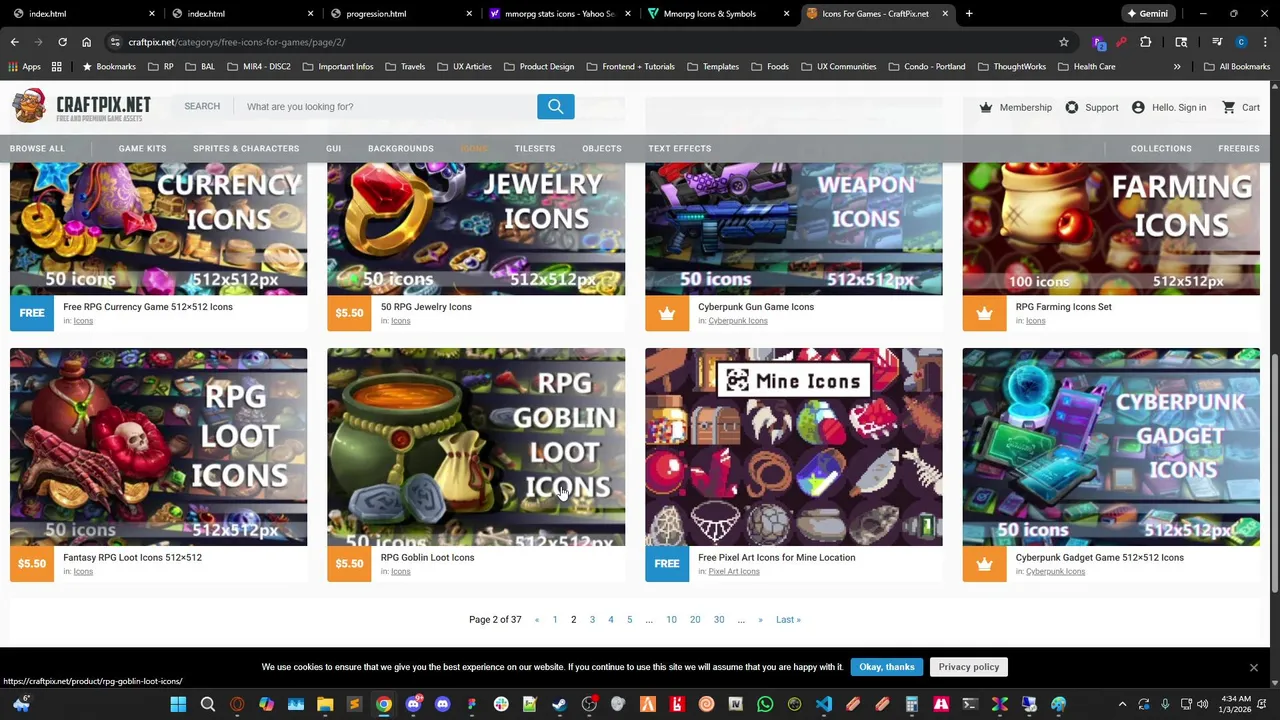Screen dimensions: 1280x720
Task: Click the FREE badge on Pixel Art Mine Icons
Action: click(x=667, y=564)
